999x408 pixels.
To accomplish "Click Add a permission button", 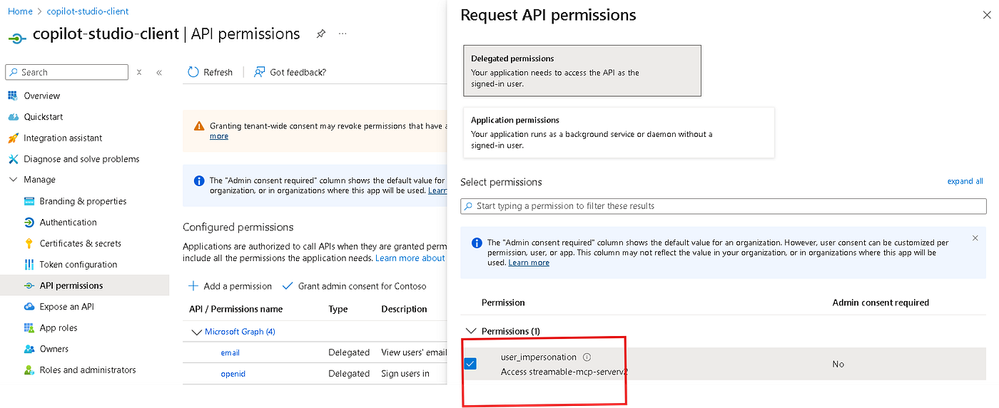I will pos(230,286).
